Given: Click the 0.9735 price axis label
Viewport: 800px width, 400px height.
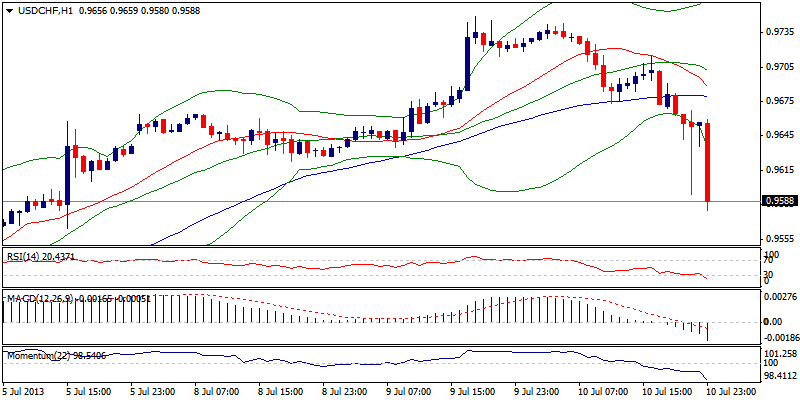Looking at the screenshot, I should point(778,32).
